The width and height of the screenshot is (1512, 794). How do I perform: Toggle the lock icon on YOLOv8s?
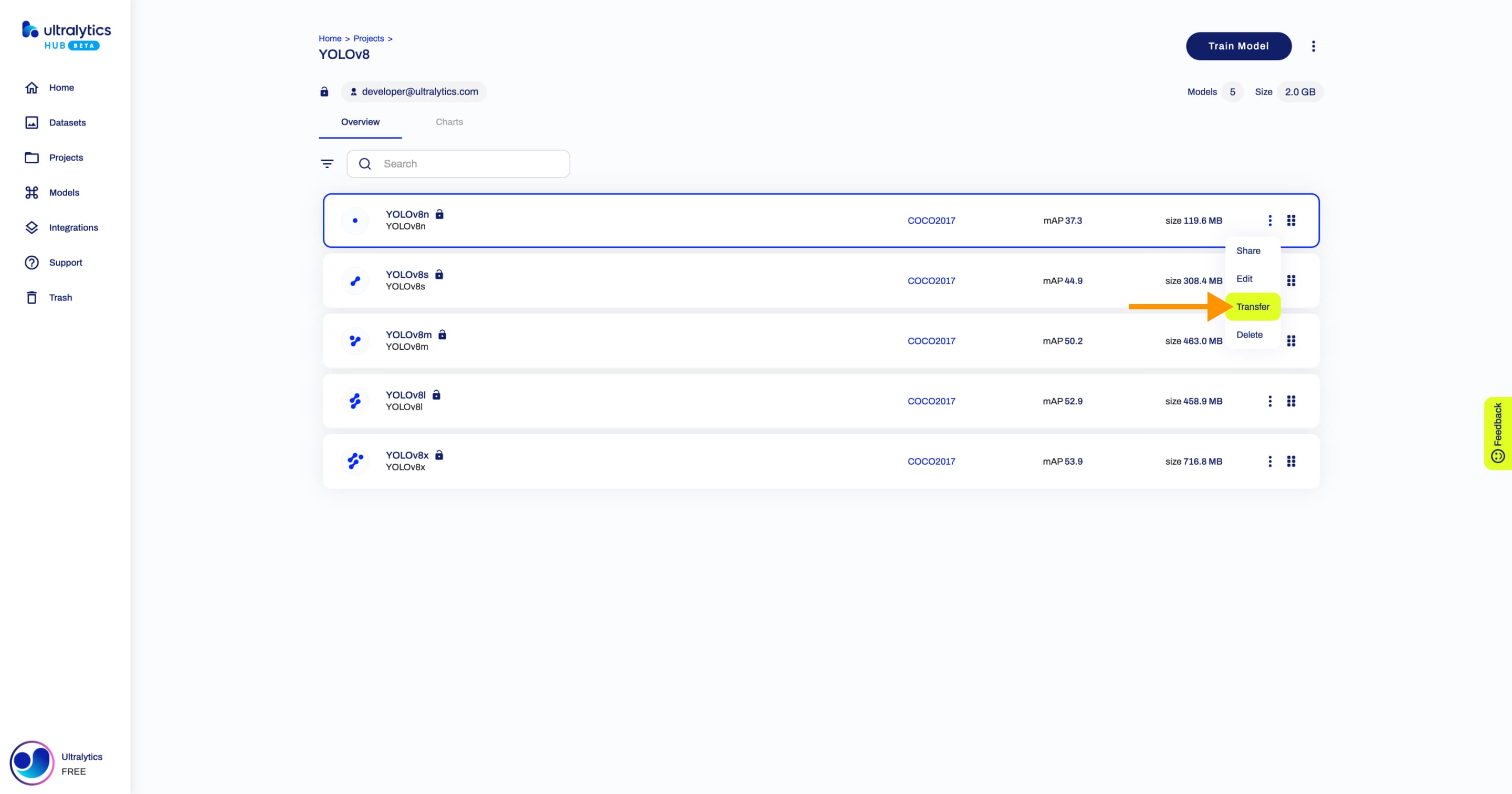coord(440,274)
